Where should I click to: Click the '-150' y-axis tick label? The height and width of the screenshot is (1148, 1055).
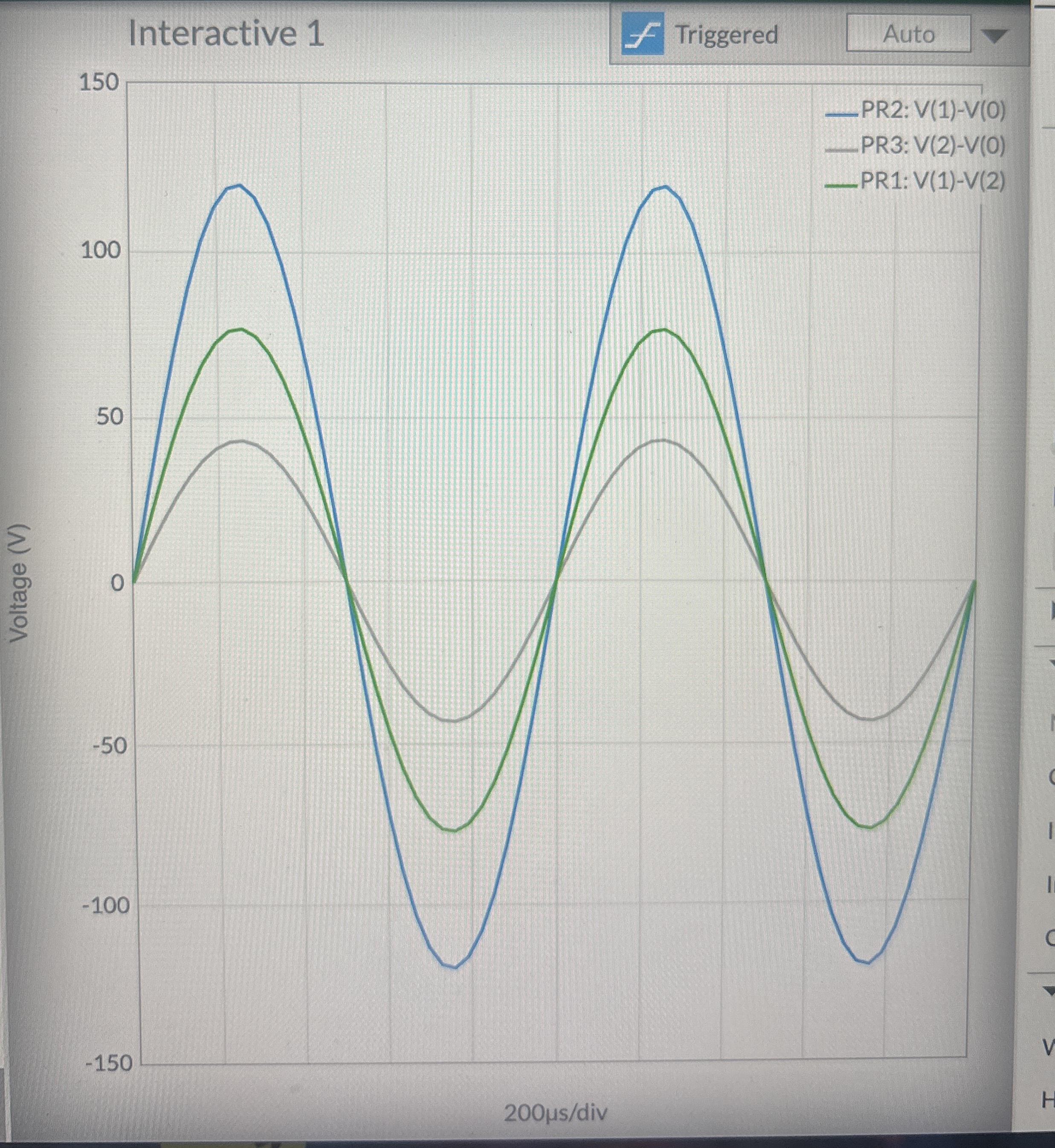[109, 1064]
